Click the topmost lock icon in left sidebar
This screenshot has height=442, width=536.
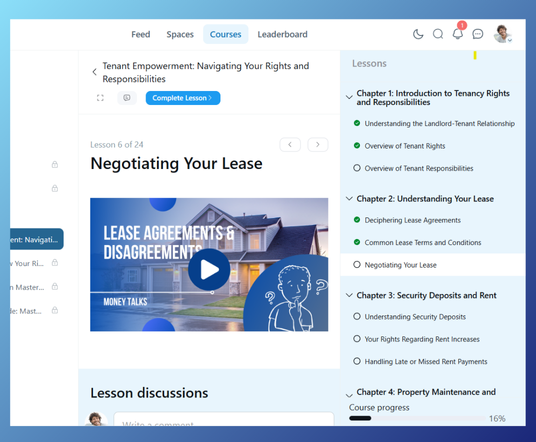55,165
